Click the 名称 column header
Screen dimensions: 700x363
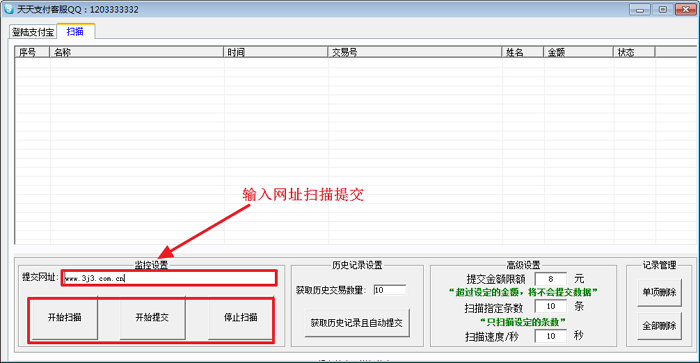click(136, 52)
